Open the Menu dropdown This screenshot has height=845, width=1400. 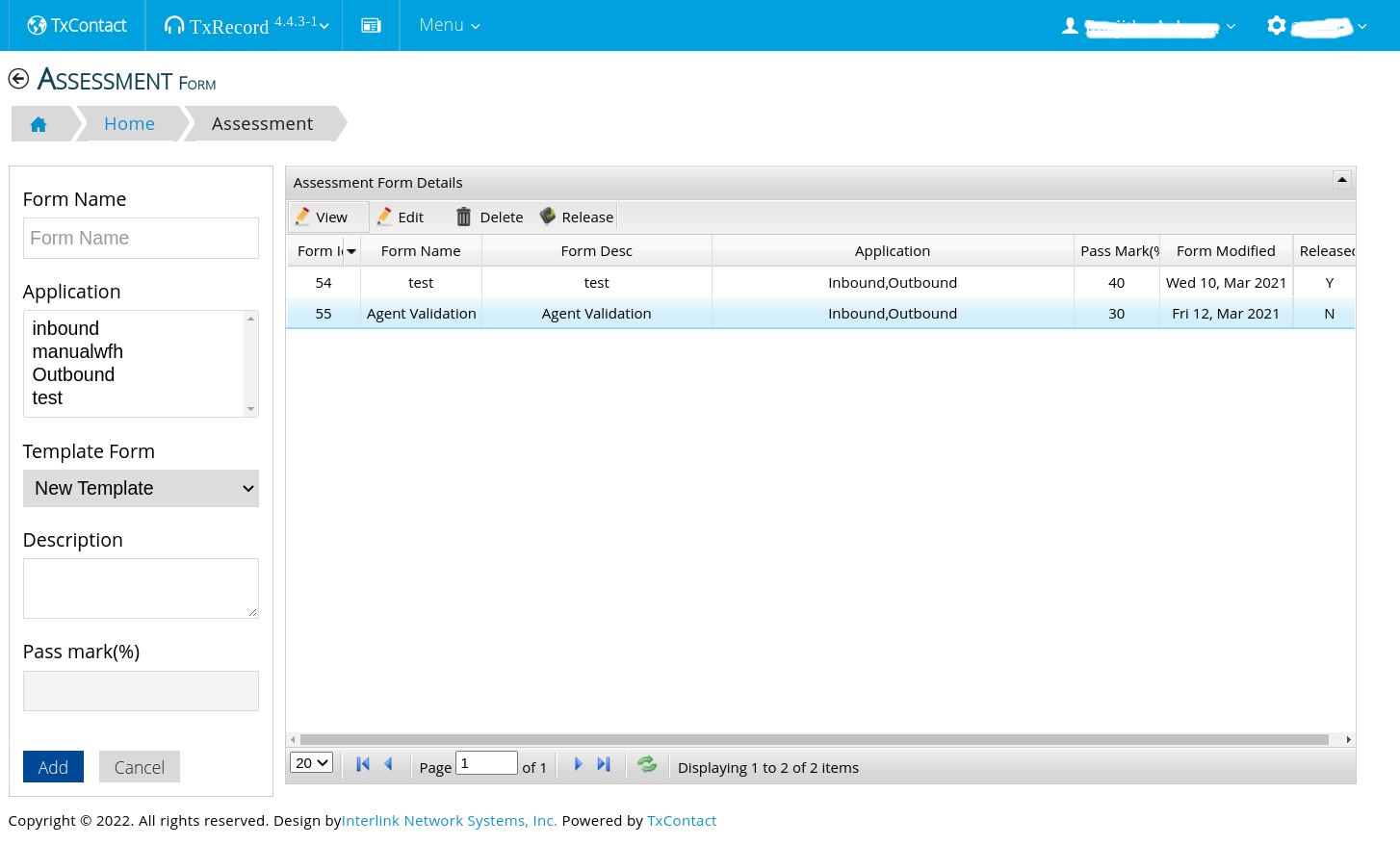tap(450, 25)
